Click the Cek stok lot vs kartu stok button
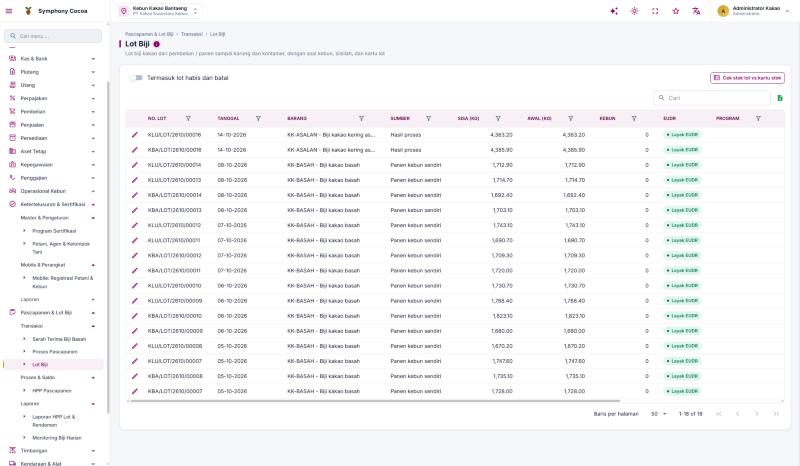Image resolution: width=800 pixels, height=466 pixels. point(747,78)
